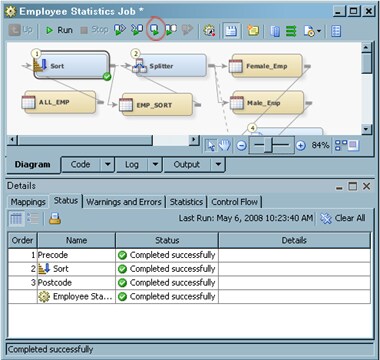Open the Status tab
Viewport: 380px width, 360px height.
tap(66, 201)
